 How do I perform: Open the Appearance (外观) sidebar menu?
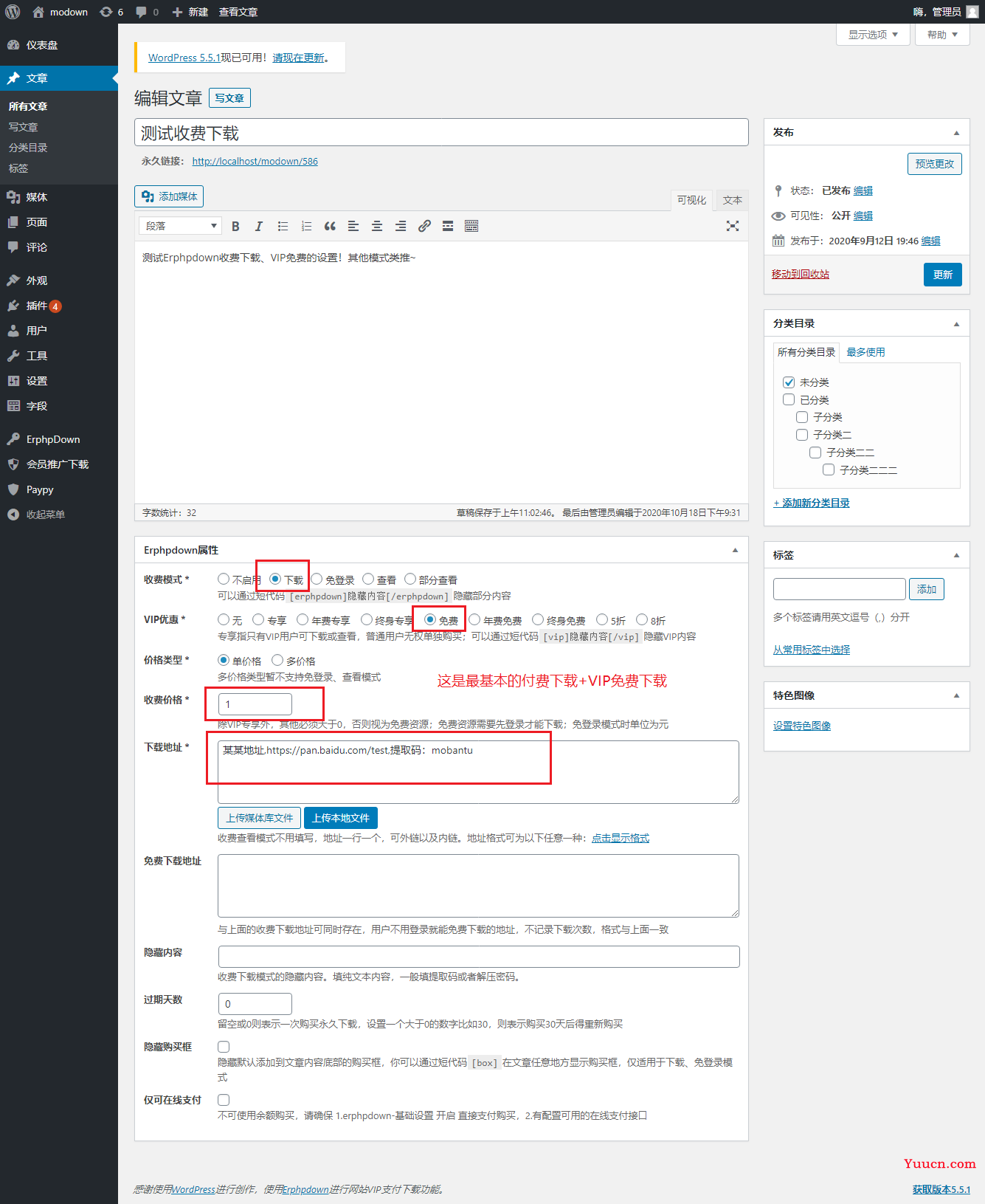[x=59, y=281]
